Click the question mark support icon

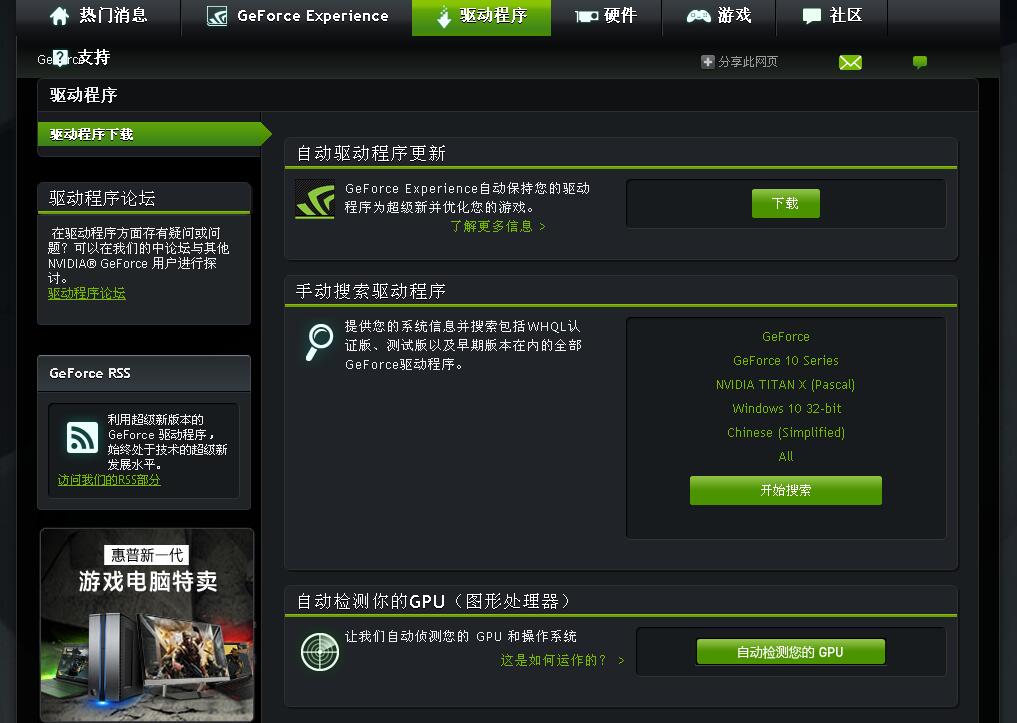[61, 58]
